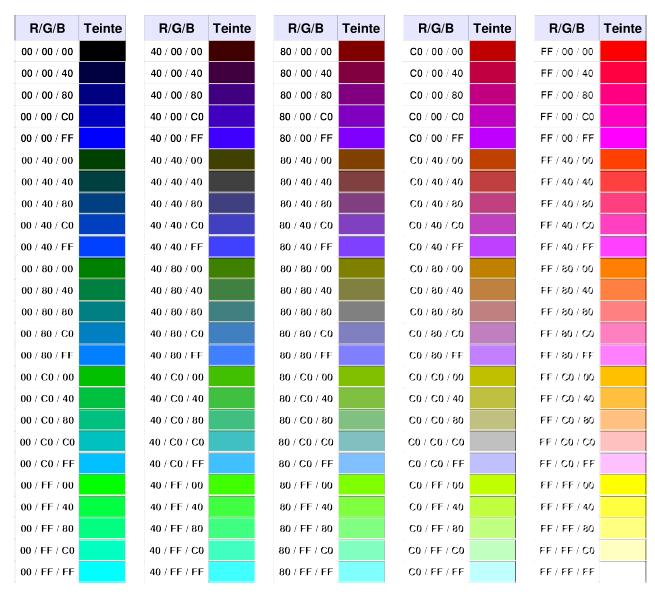Pick the olive swatch for 80 / 80 / 00
Image resolution: width=655 pixels, height=604 pixels.
coord(362,268)
